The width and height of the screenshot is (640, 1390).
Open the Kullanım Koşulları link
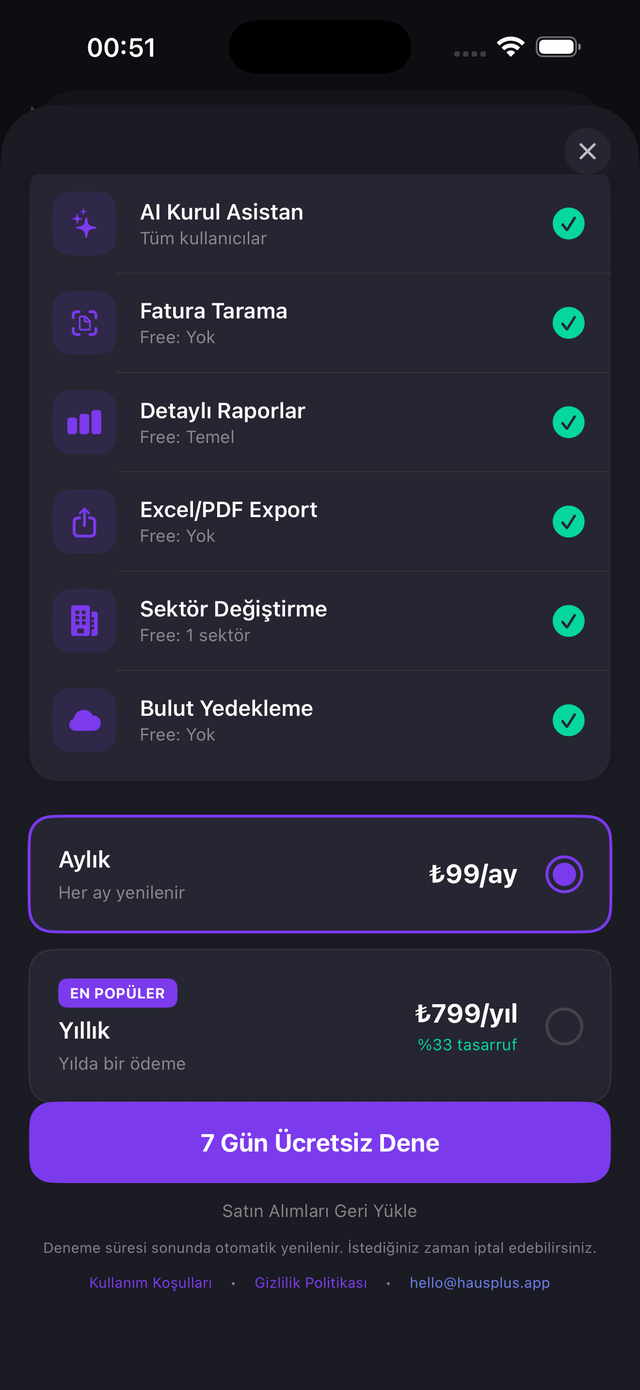click(151, 1283)
